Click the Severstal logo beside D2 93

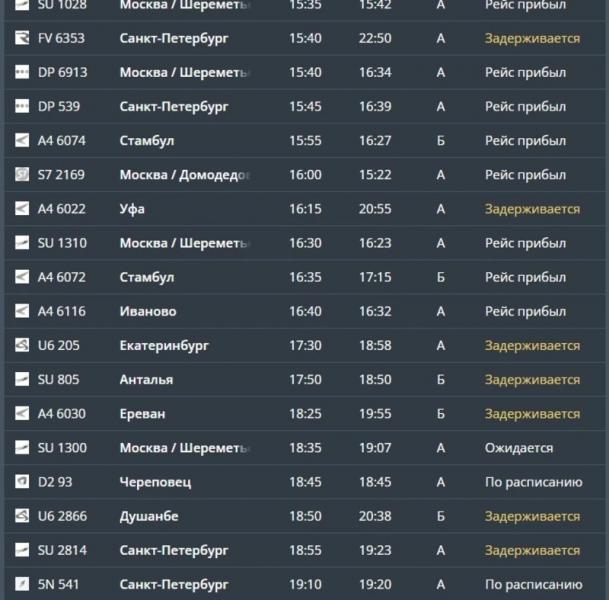pos(22,482)
